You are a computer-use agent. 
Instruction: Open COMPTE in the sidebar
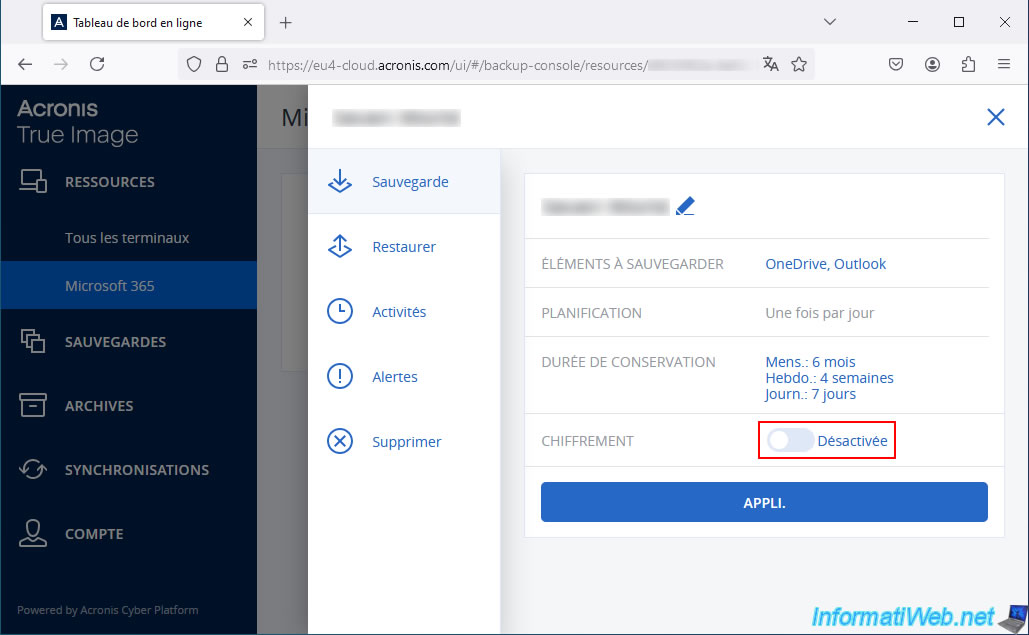(94, 534)
